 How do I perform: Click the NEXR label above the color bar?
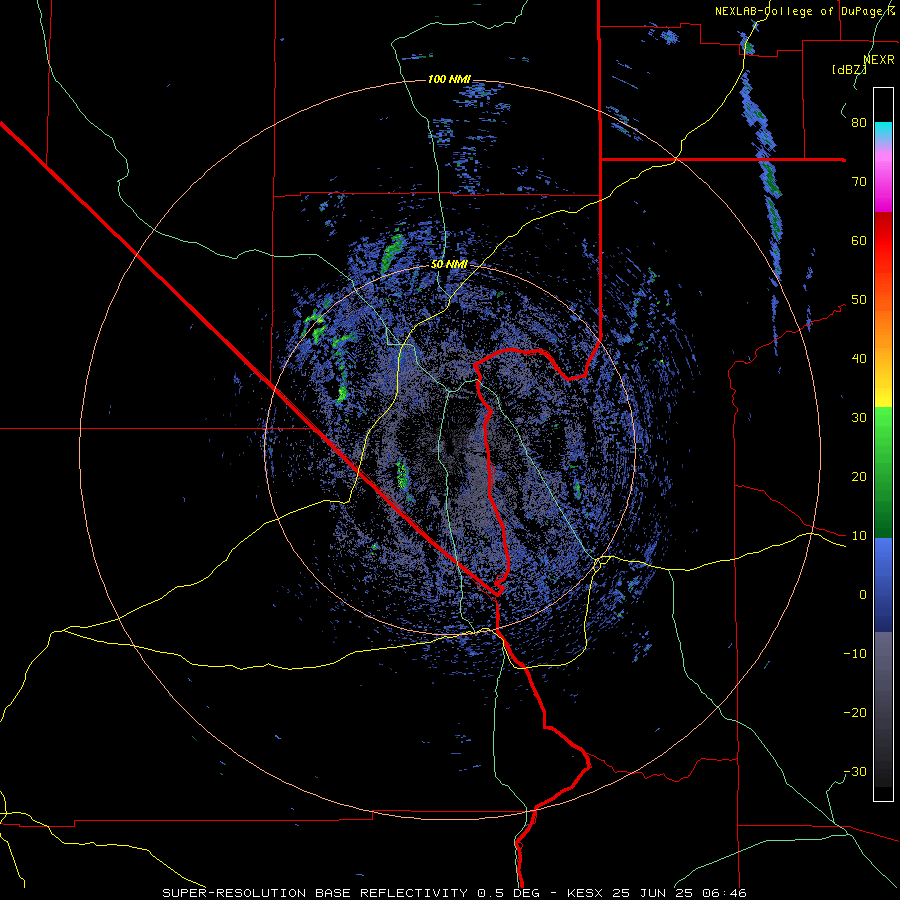879,60
